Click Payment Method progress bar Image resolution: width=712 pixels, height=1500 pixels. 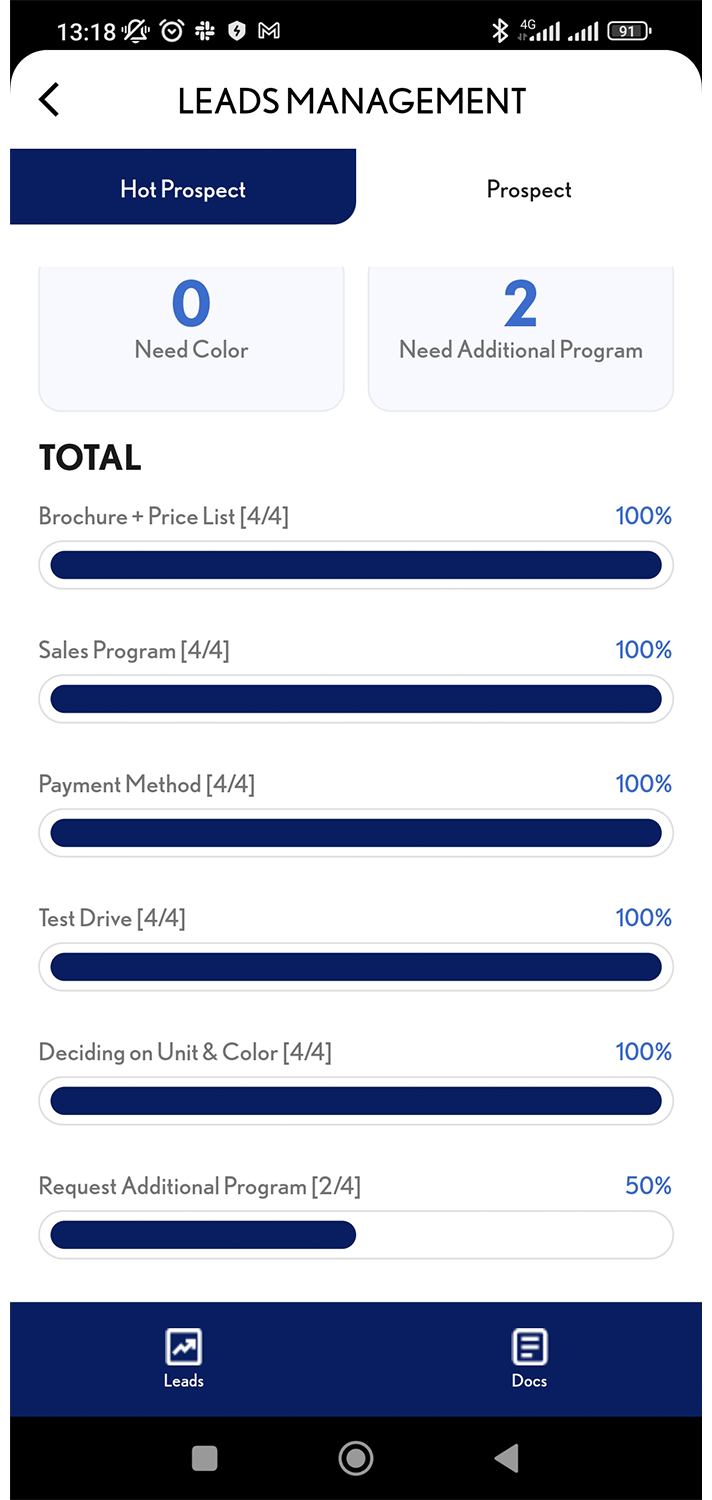click(x=356, y=833)
